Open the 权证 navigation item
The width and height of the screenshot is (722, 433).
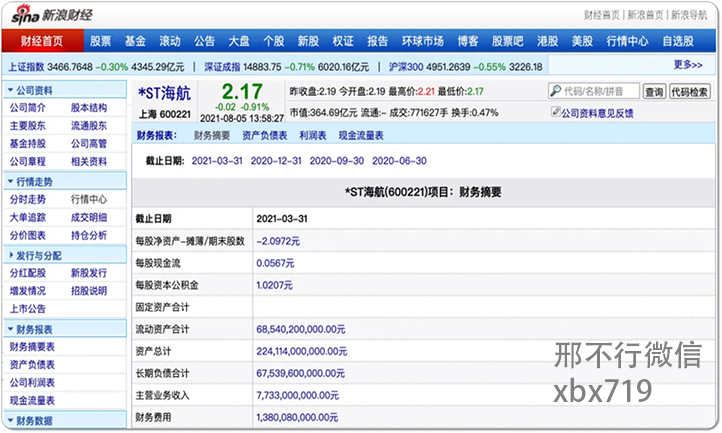(x=343, y=41)
